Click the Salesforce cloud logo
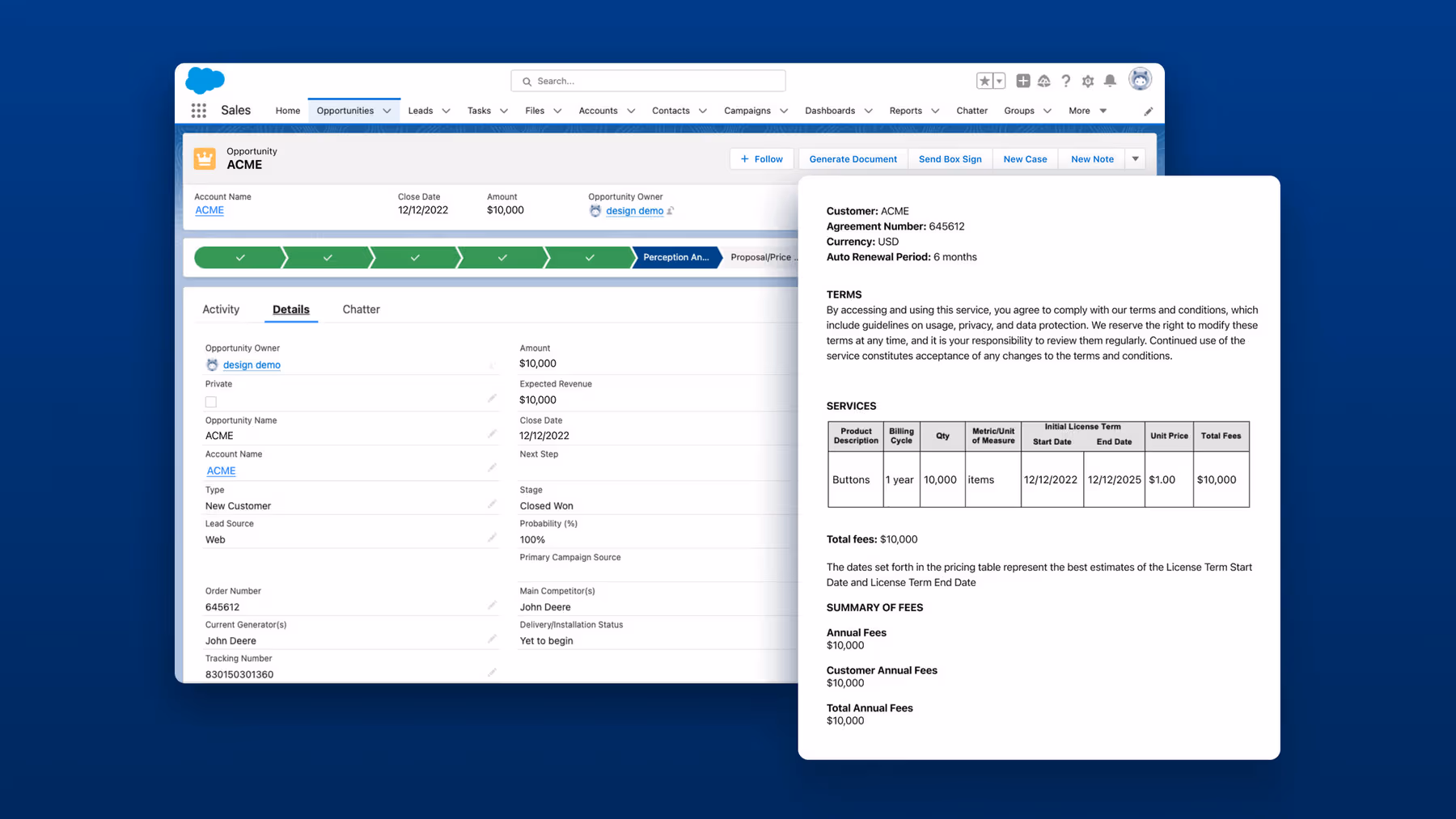 [x=205, y=81]
